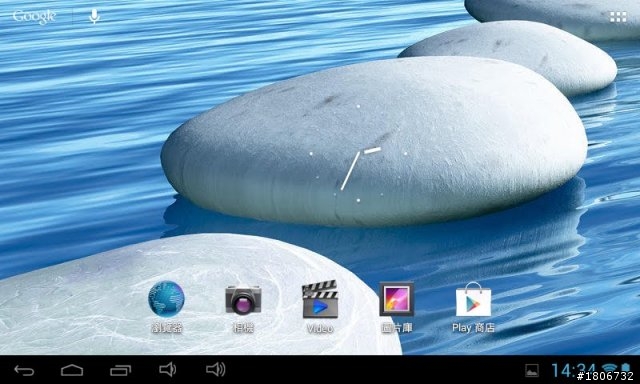Raise volume with the louder speaker icon
This screenshot has width=640, height=384.
click(x=216, y=369)
